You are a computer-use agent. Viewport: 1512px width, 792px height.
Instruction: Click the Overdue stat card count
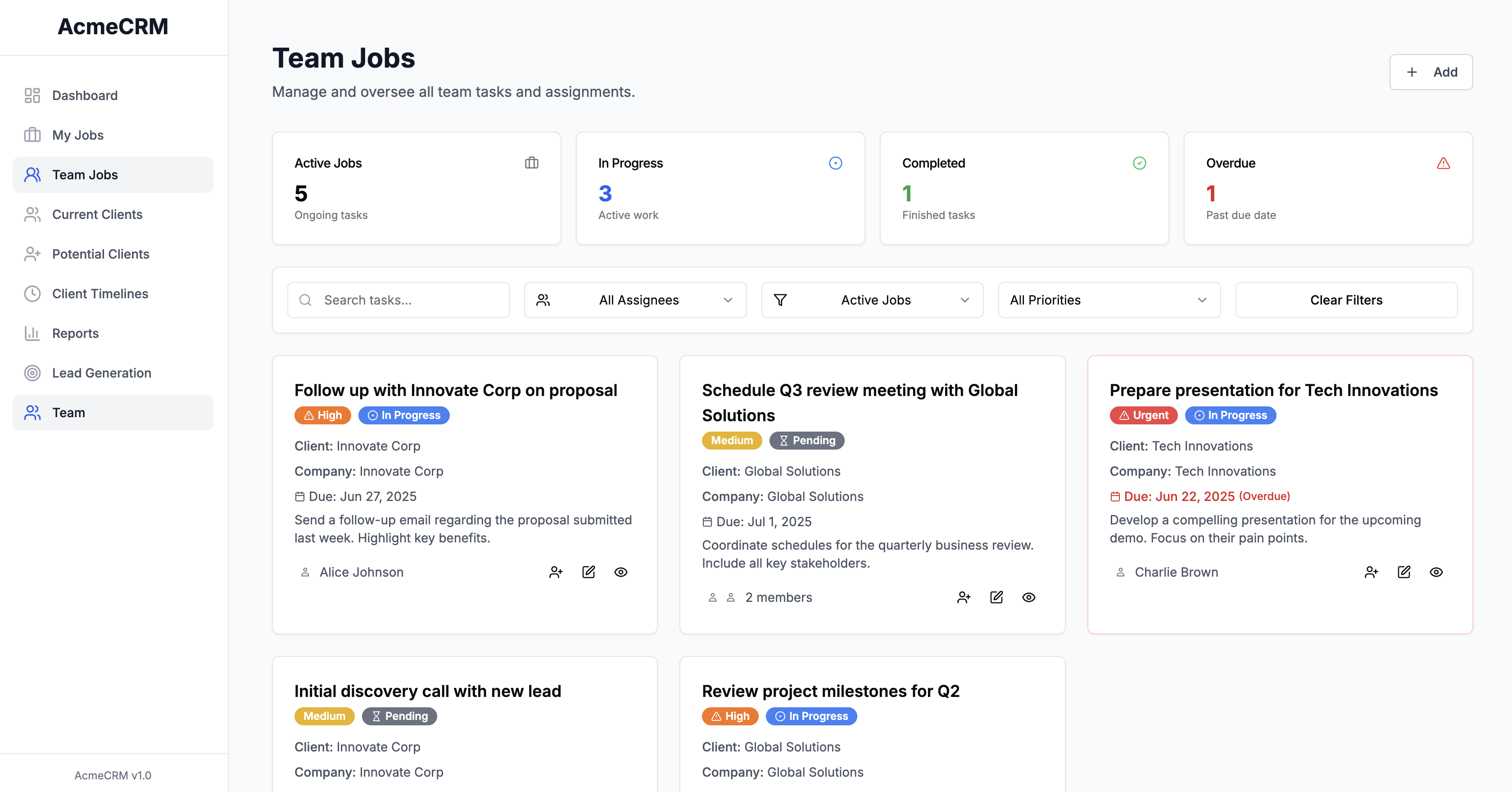[x=1210, y=193]
